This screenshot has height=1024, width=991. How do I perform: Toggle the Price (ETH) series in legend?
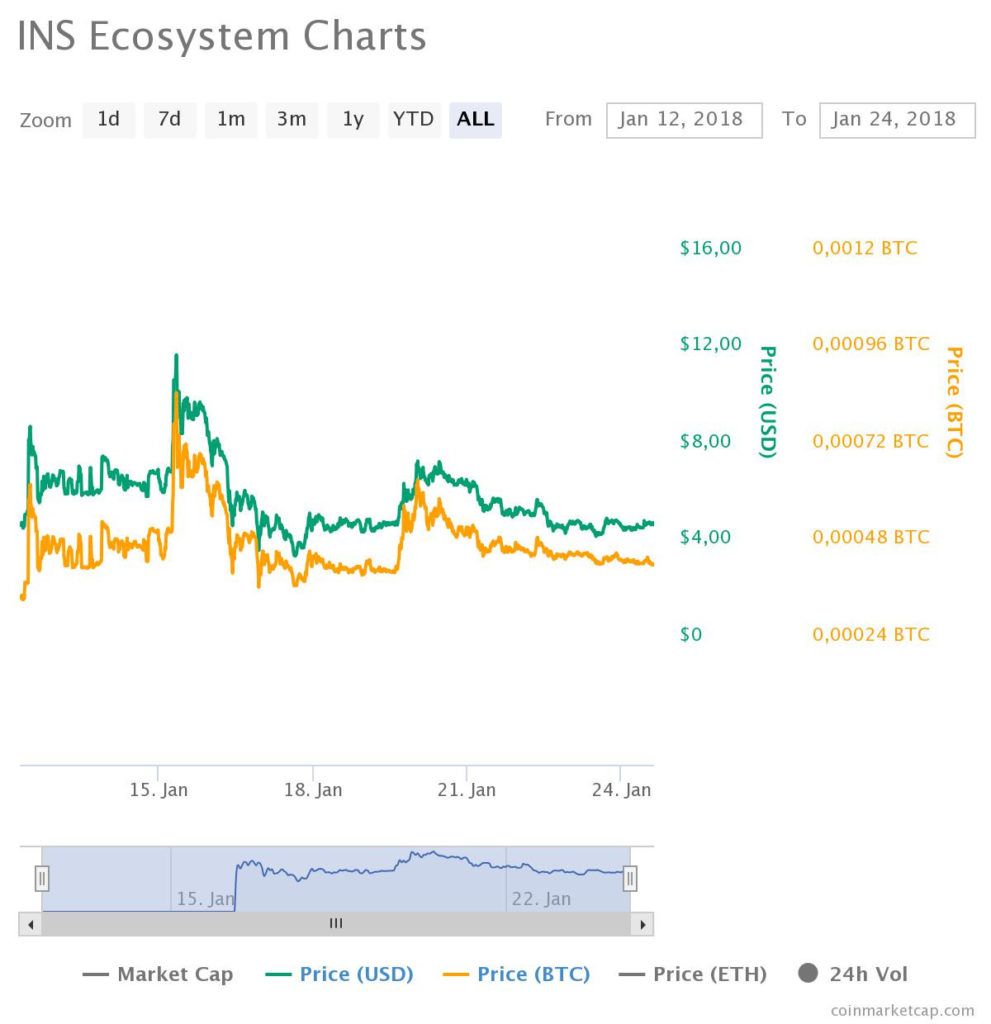[x=692, y=974]
